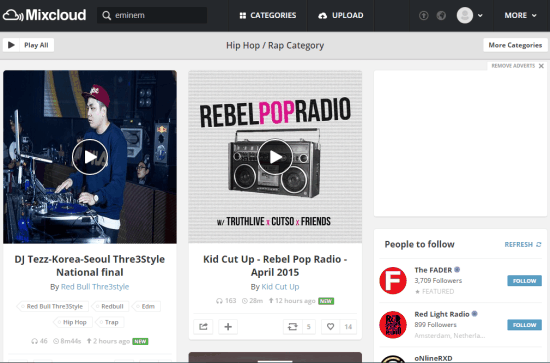Follow The FADER
Viewport: 550px width, 363px height.
click(x=524, y=281)
